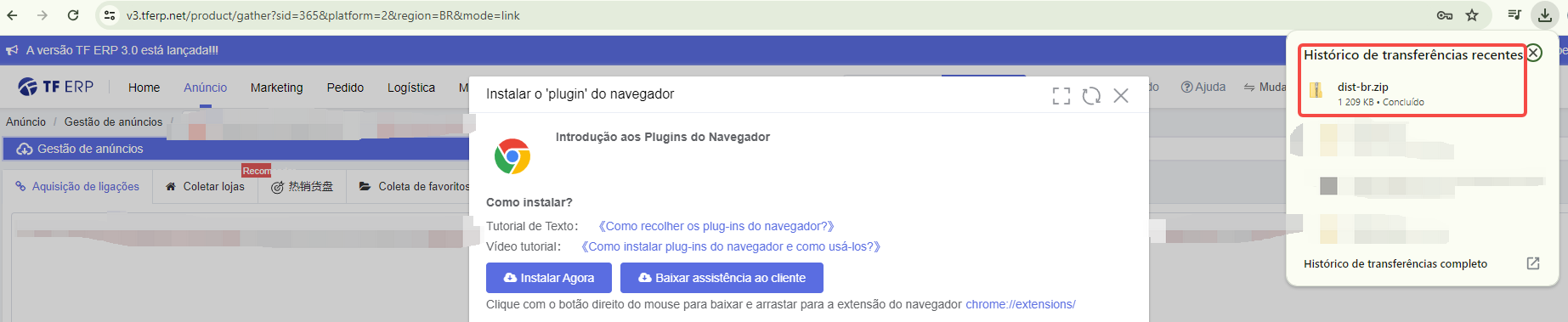The image size is (1568, 322).
Task: Go back with the browser back arrow
Action: tap(12, 15)
